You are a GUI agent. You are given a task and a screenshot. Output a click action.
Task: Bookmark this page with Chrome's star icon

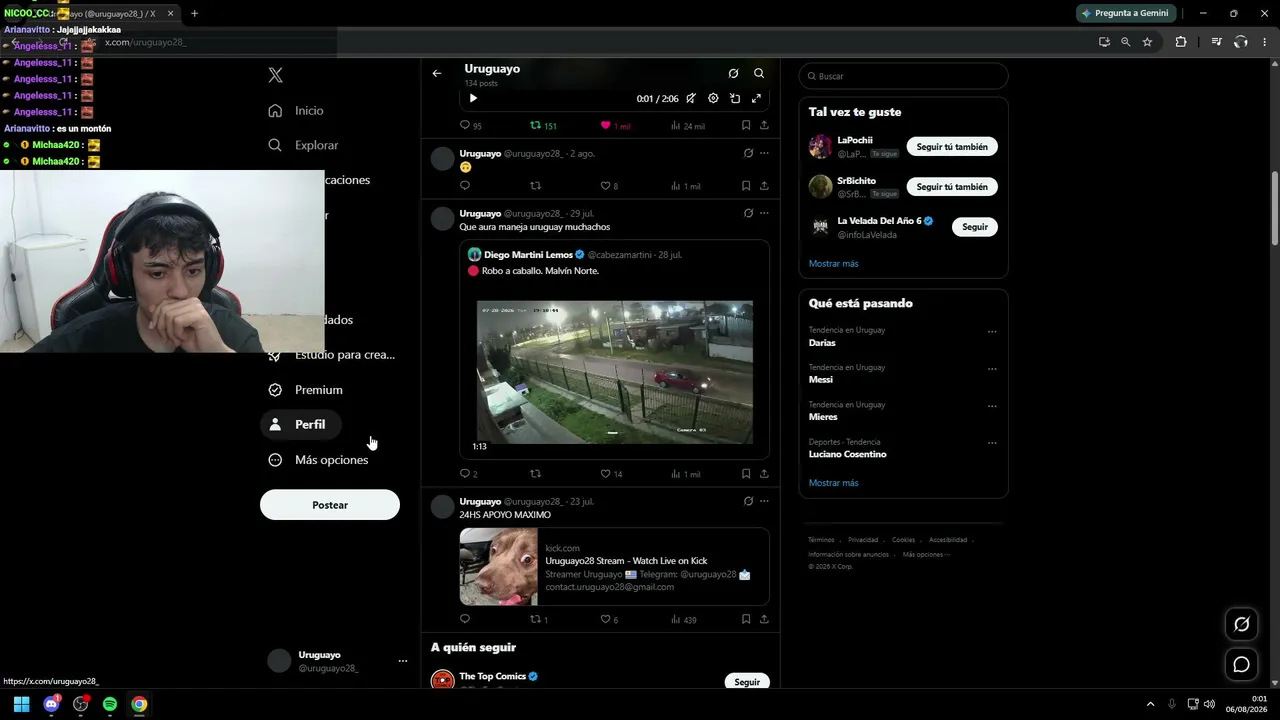[1147, 42]
